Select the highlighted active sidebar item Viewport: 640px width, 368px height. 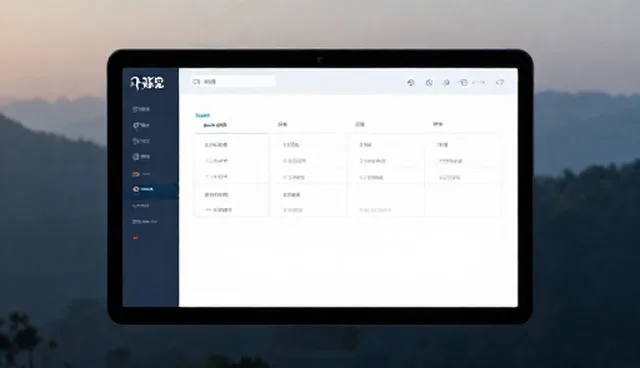(x=151, y=190)
